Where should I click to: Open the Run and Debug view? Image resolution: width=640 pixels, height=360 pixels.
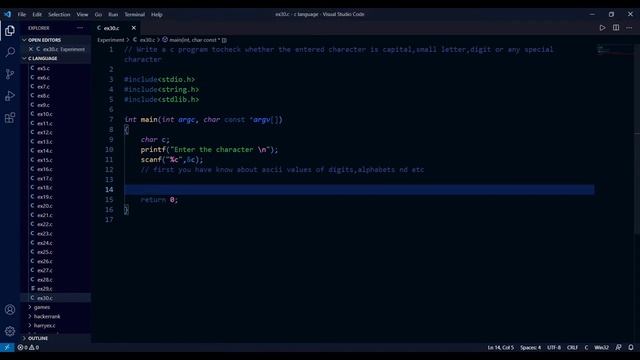(x=10, y=96)
